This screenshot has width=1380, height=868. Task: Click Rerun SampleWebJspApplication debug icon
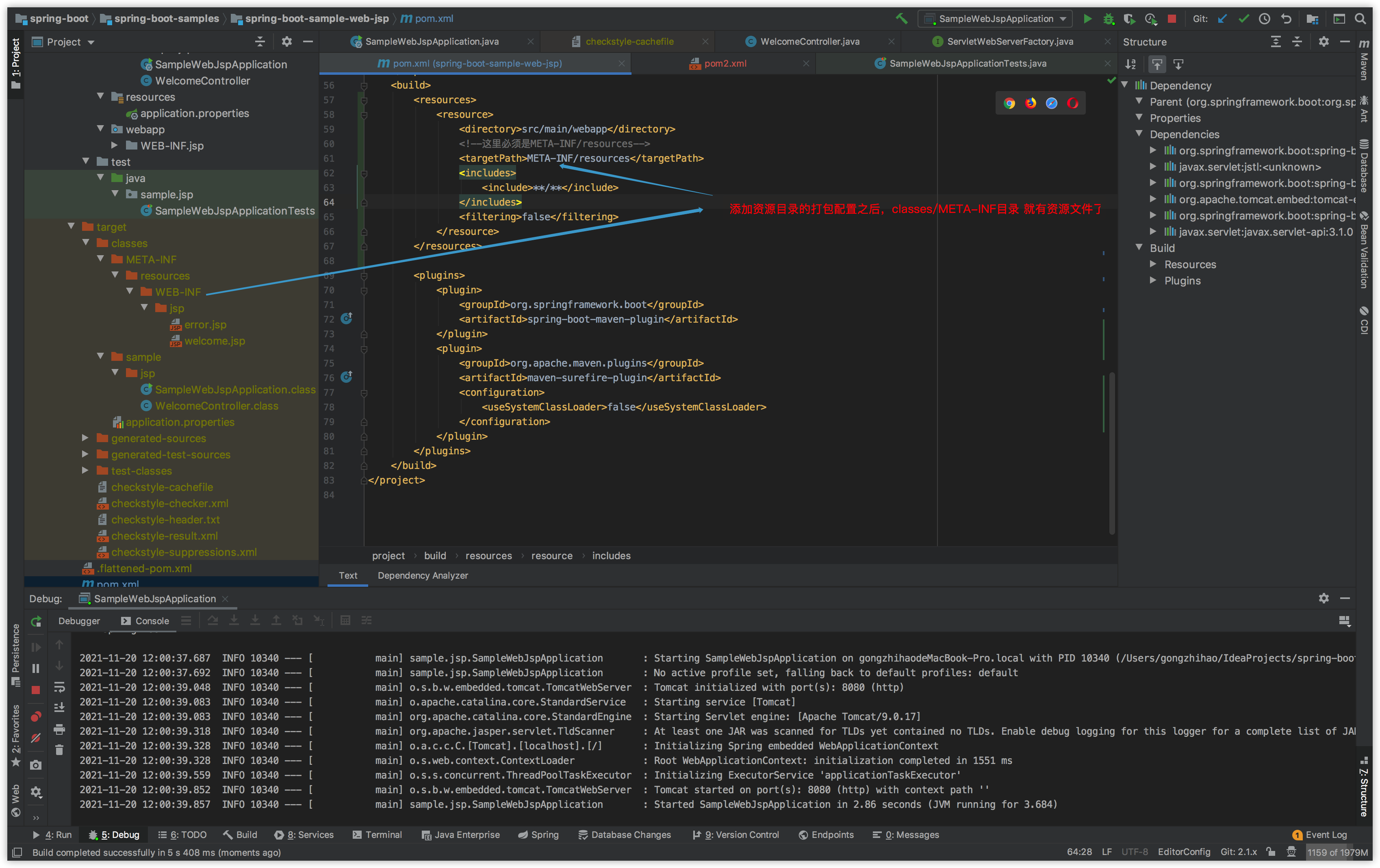(x=36, y=622)
